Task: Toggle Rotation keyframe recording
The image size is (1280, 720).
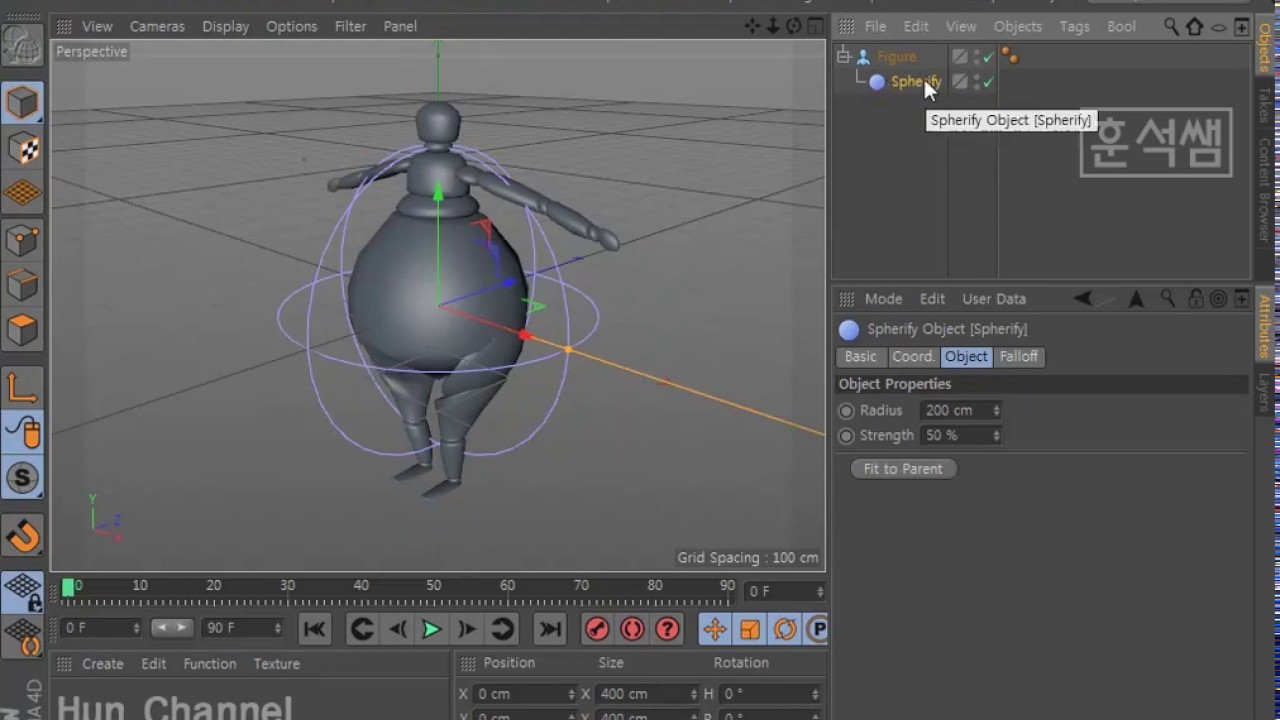Action: click(x=785, y=629)
